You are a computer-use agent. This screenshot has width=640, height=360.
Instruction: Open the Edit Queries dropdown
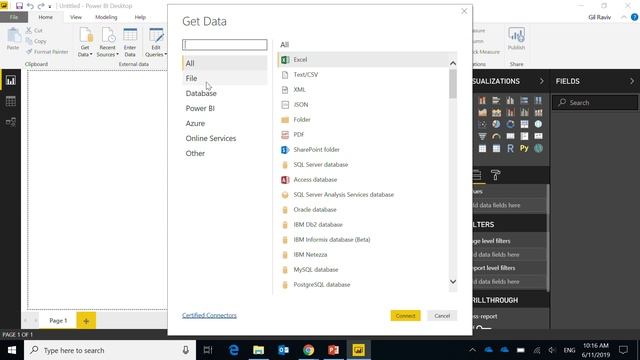(x=156, y=51)
